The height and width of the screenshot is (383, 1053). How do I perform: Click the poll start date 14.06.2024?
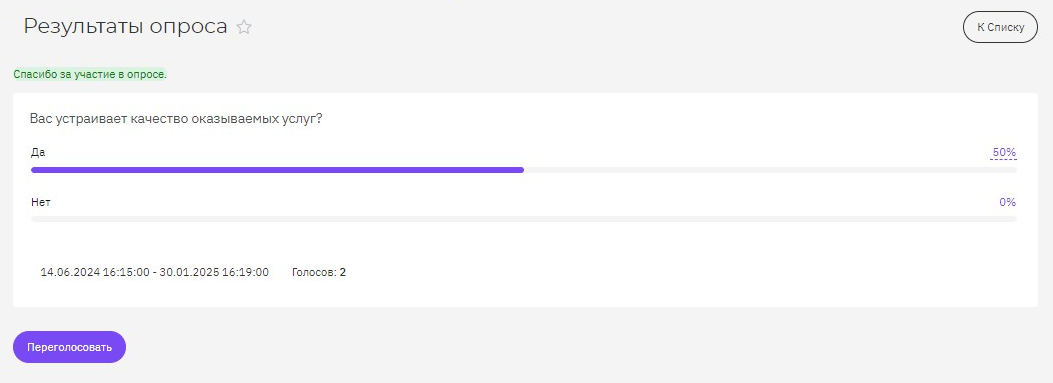click(x=71, y=273)
